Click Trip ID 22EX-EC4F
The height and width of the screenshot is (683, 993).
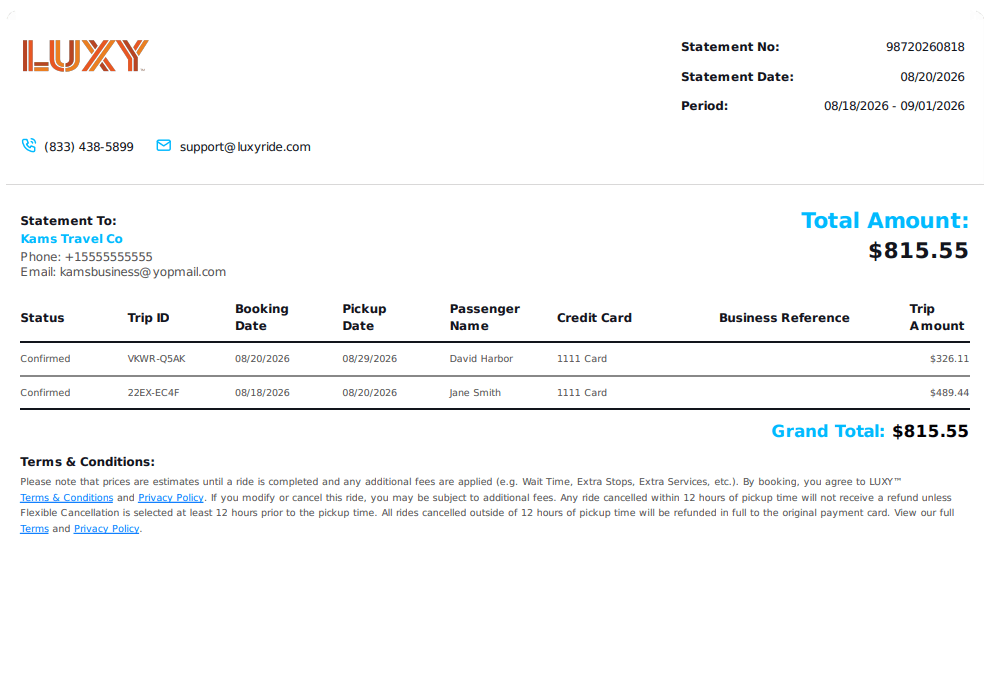click(153, 393)
